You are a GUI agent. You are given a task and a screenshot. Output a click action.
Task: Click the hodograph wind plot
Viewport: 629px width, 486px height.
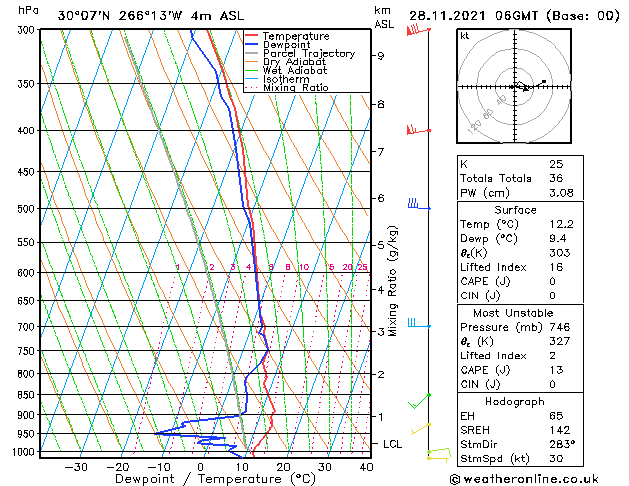click(514, 86)
